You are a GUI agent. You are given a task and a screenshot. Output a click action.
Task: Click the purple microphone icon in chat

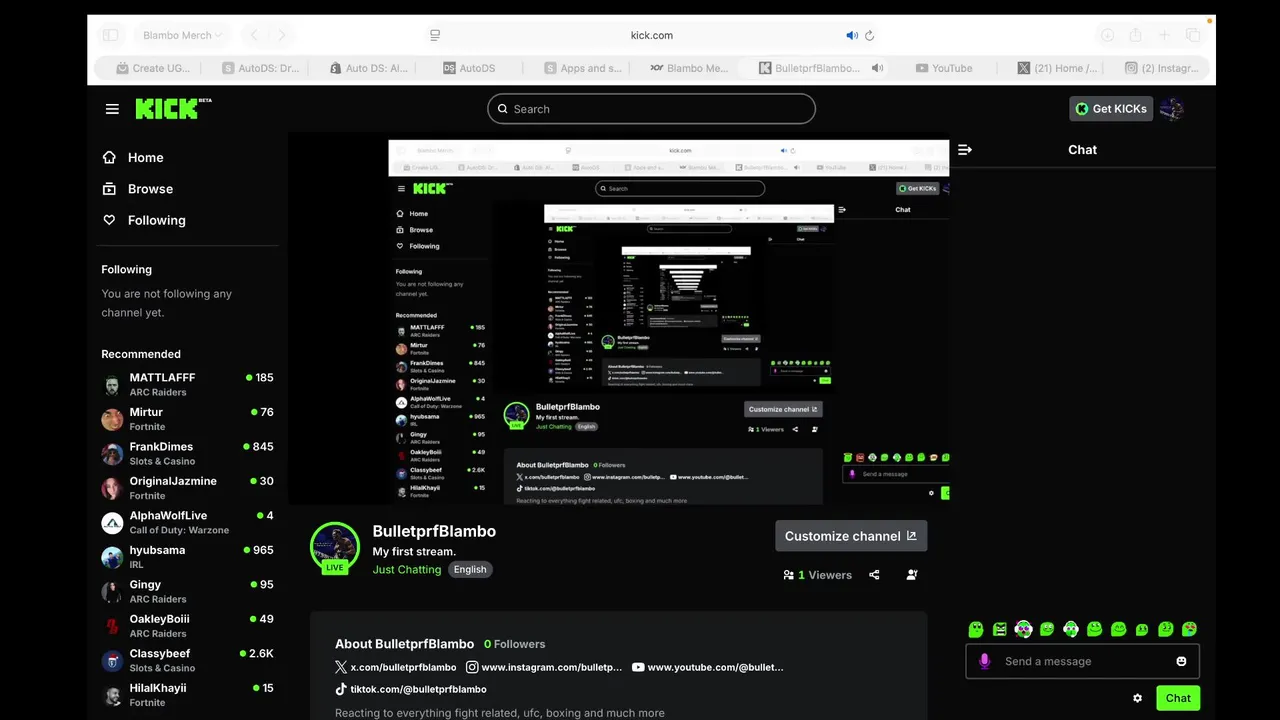coord(984,661)
